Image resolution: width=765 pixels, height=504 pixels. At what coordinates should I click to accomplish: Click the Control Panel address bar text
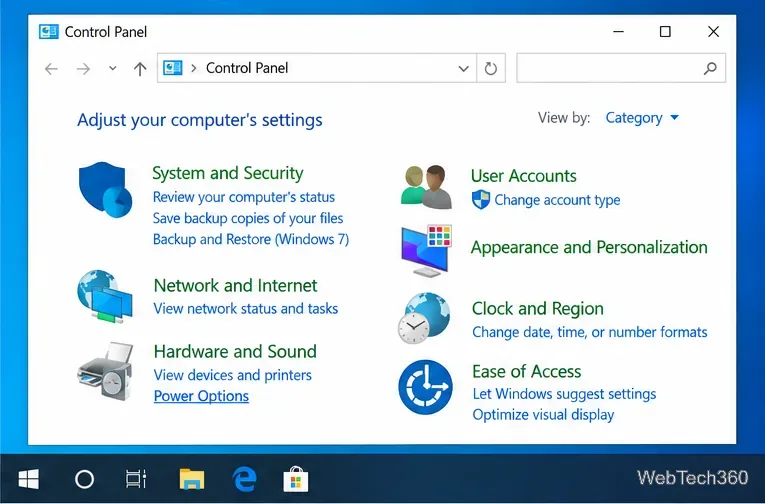(x=247, y=68)
